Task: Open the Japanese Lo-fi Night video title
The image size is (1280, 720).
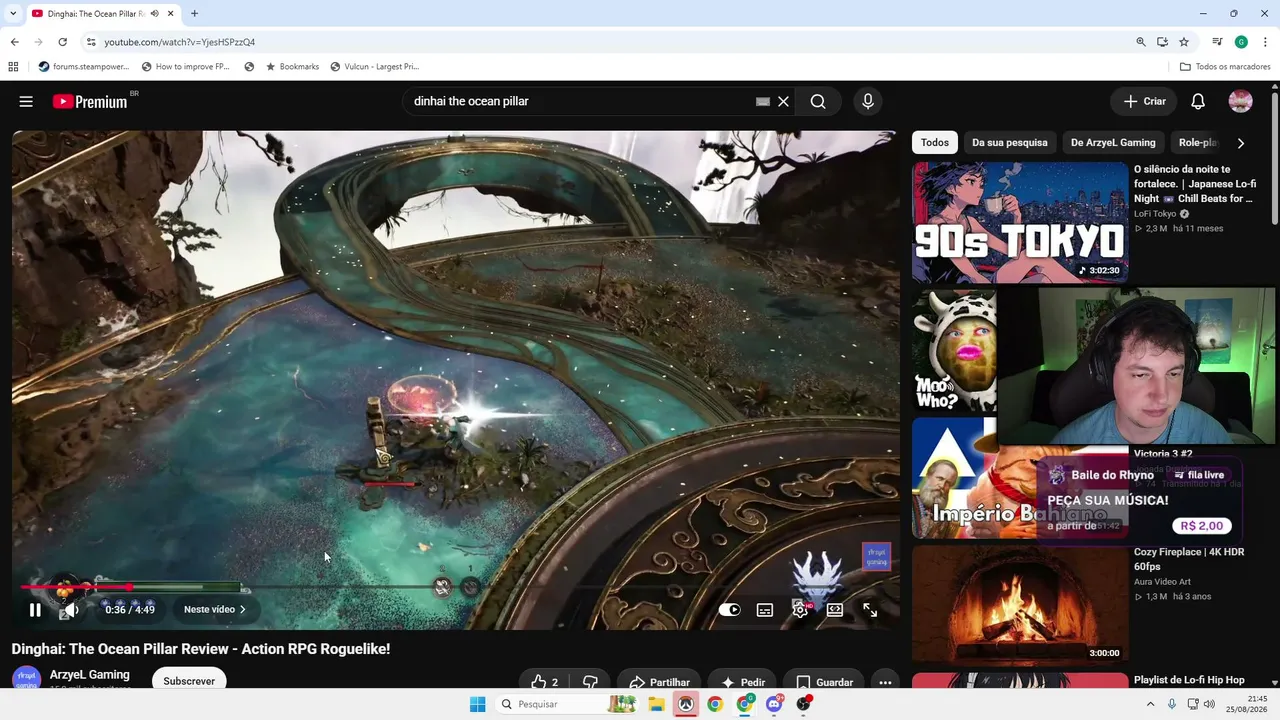Action: pos(1194,184)
